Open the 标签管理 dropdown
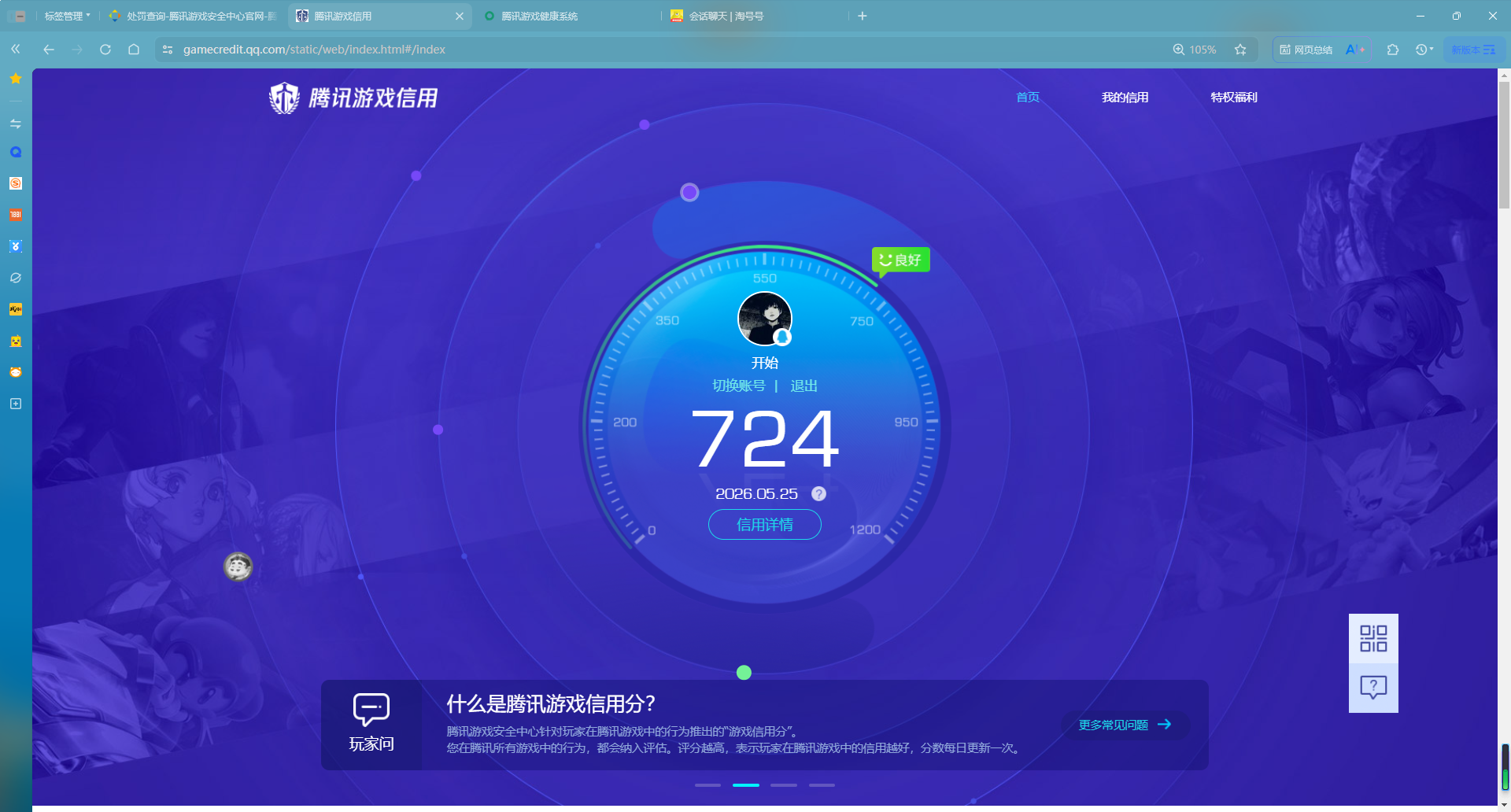This screenshot has width=1511, height=812. pyautogui.click(x=67, y=16)
